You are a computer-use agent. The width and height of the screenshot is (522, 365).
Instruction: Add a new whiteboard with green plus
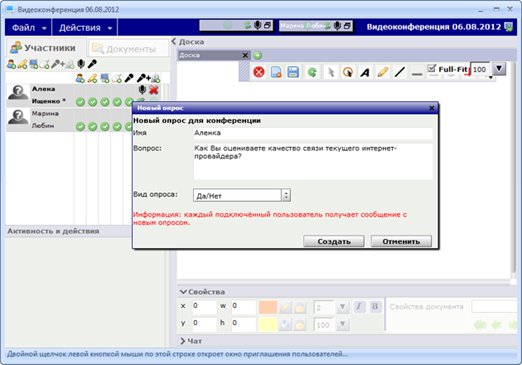coord(257,55)
